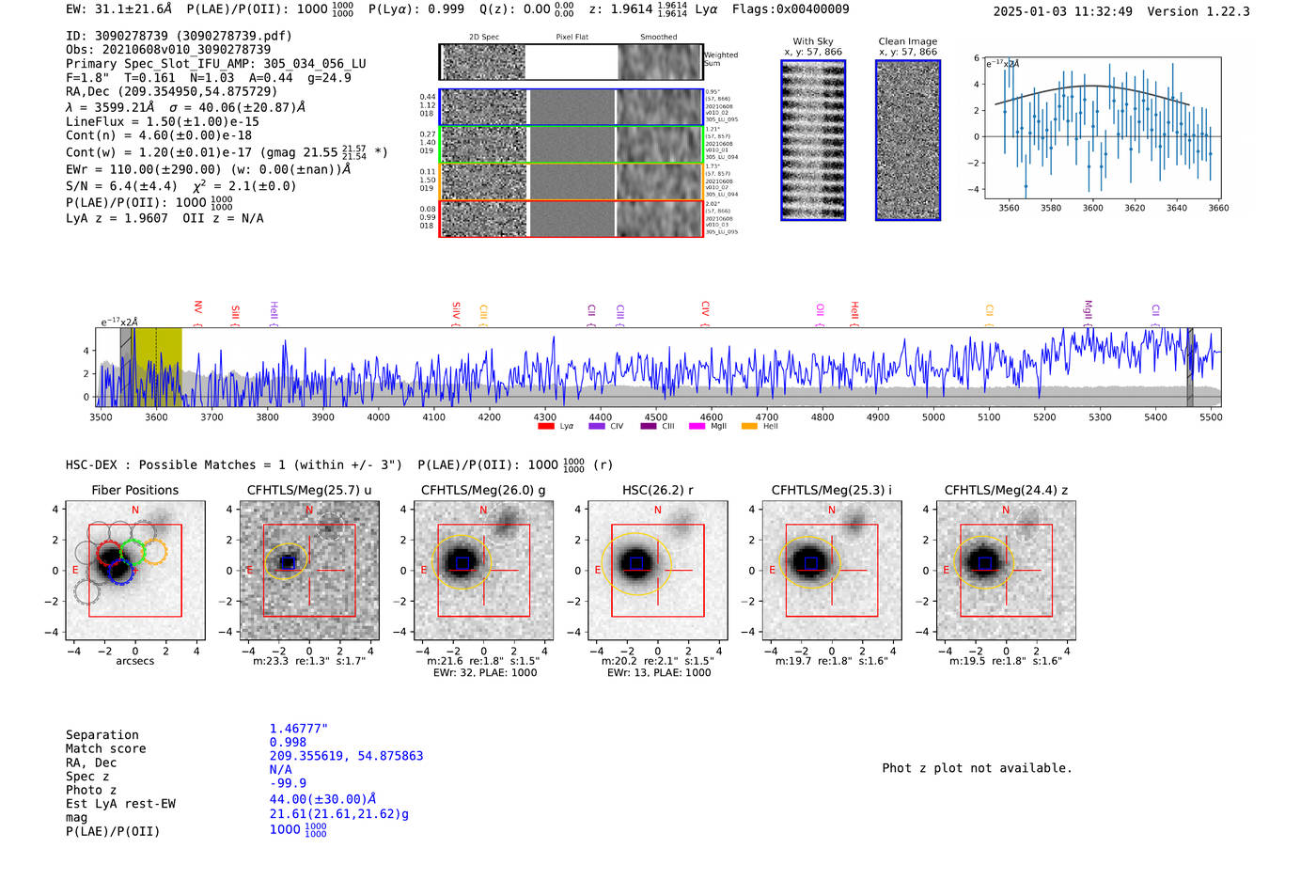Click the green-bordered 2D spectrum row

(571, 145)
